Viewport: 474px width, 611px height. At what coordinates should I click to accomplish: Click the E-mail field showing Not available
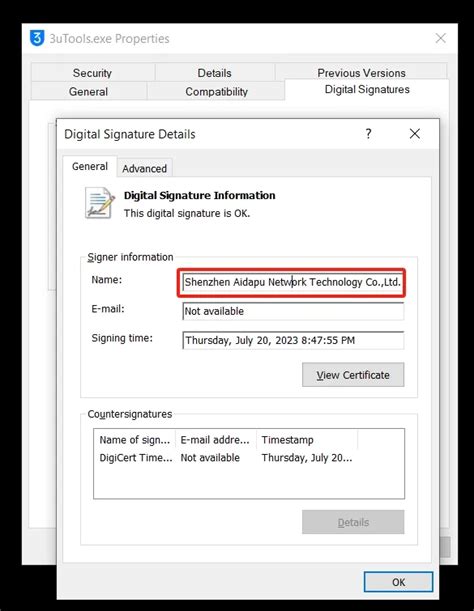click(293, 311)
